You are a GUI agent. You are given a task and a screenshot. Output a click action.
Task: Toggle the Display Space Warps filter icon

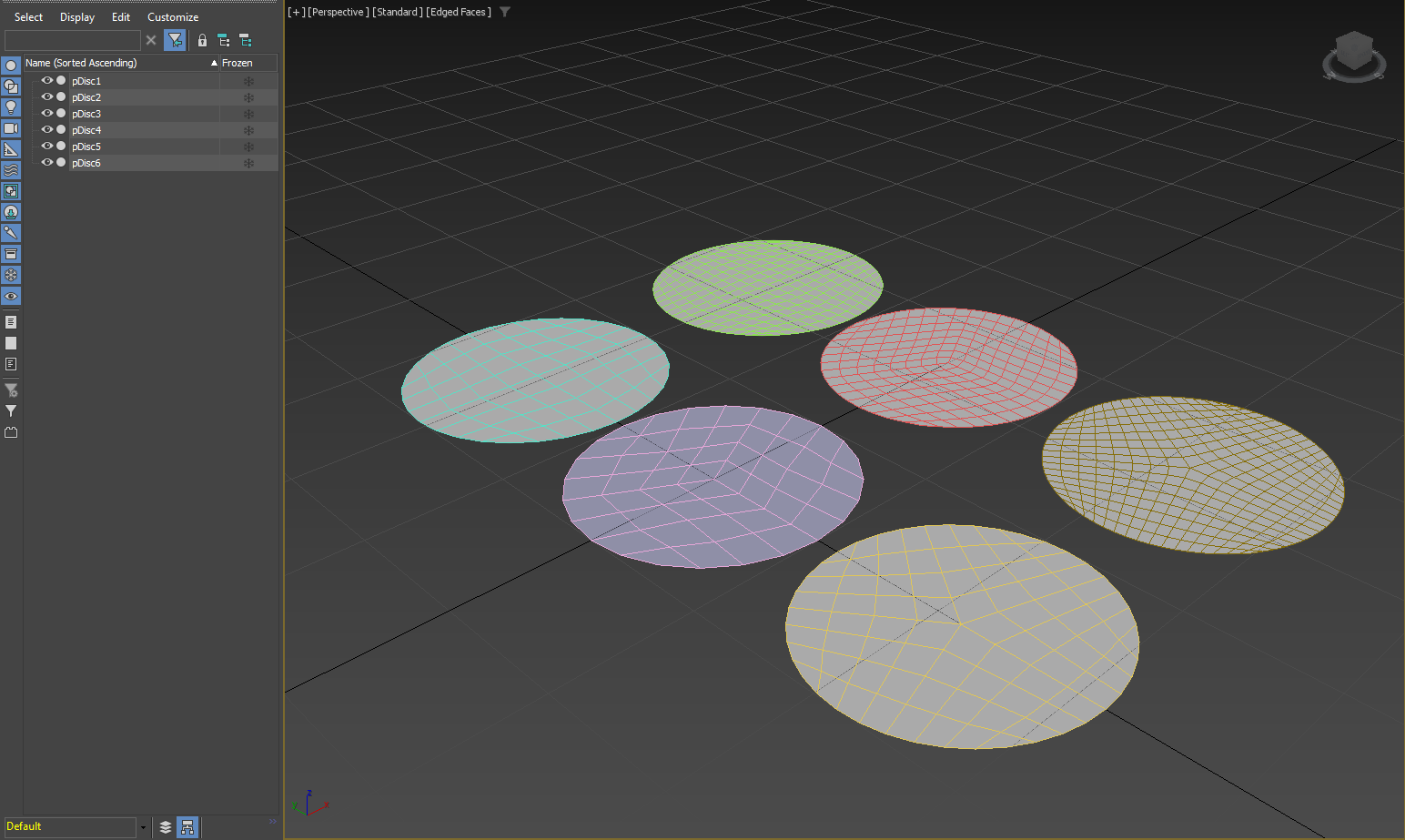[11, 170]
